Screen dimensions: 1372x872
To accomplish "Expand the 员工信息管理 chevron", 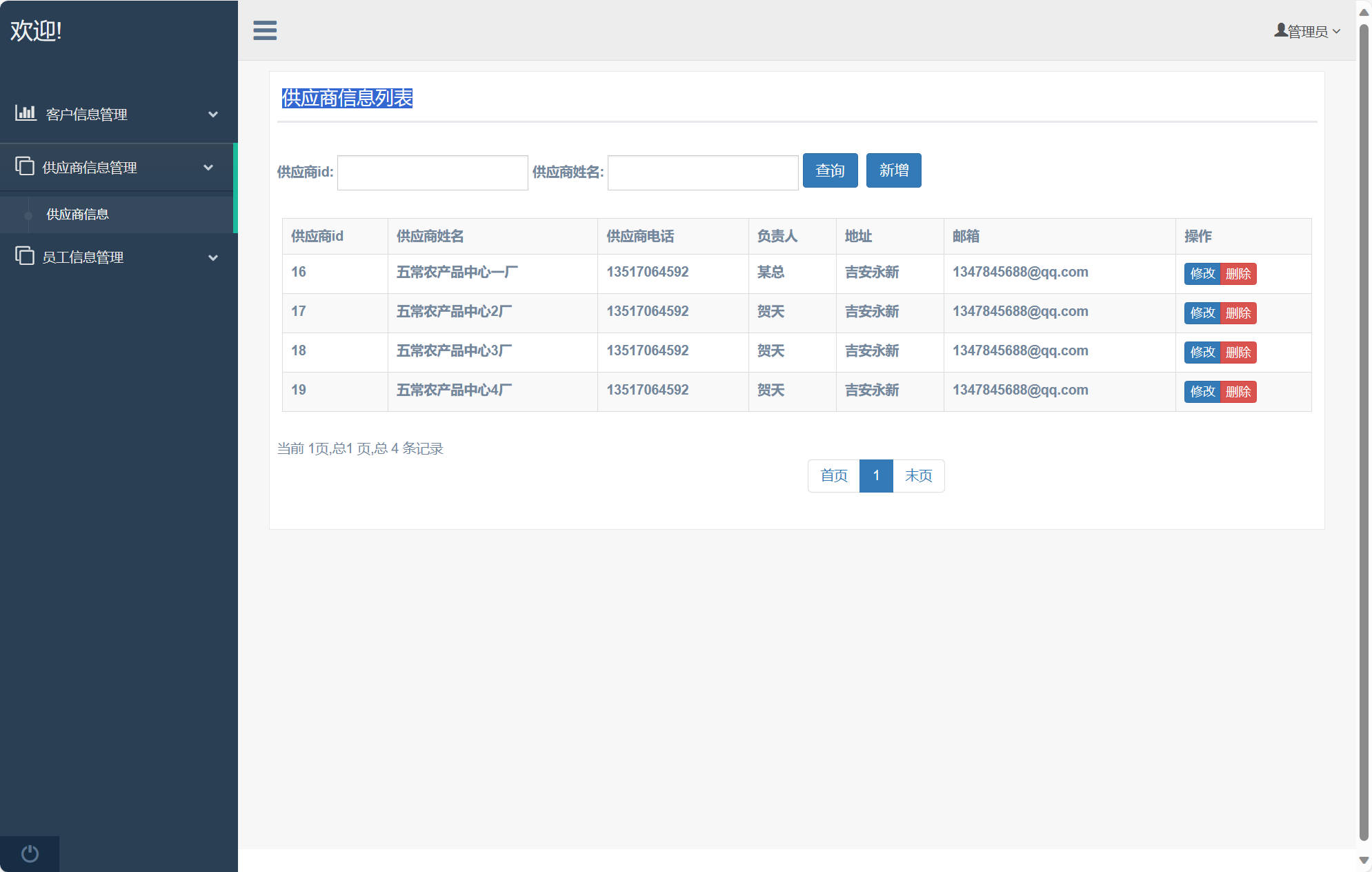I will pos(213,257).
